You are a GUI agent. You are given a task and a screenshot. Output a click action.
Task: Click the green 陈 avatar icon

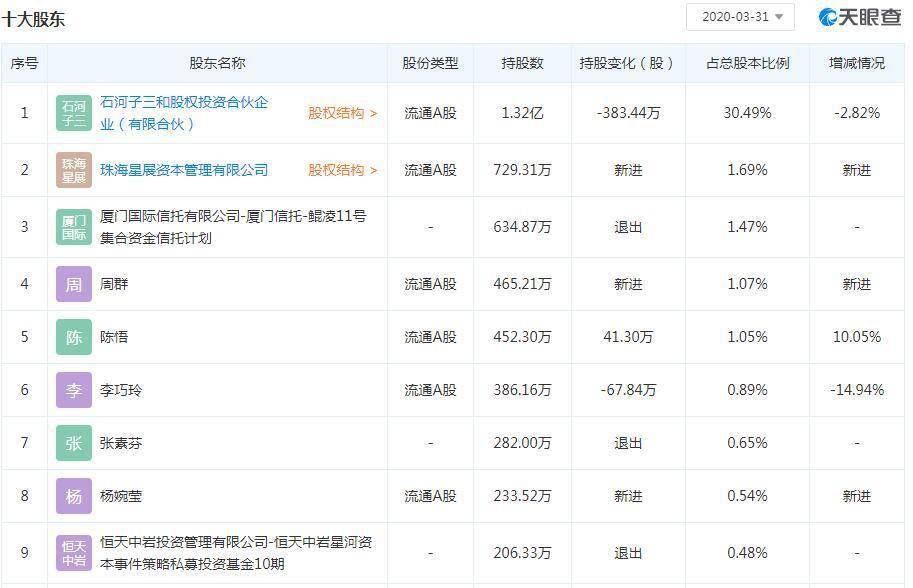(x=74, y=337)
